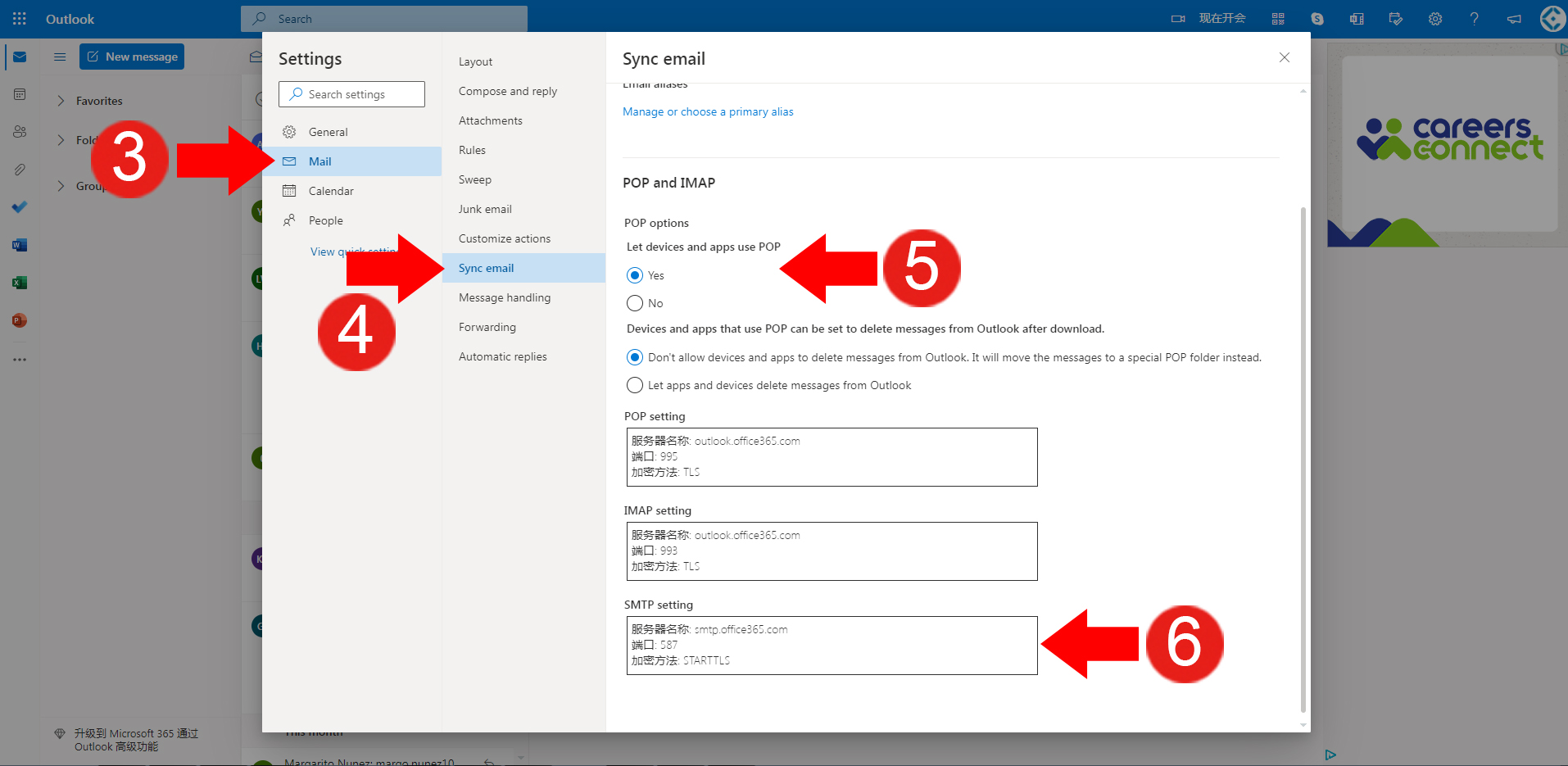Click the ad choices triangle icon
Viewport: 1568px width, 766px height.
pyautogui.click(x=1330, y=755)
